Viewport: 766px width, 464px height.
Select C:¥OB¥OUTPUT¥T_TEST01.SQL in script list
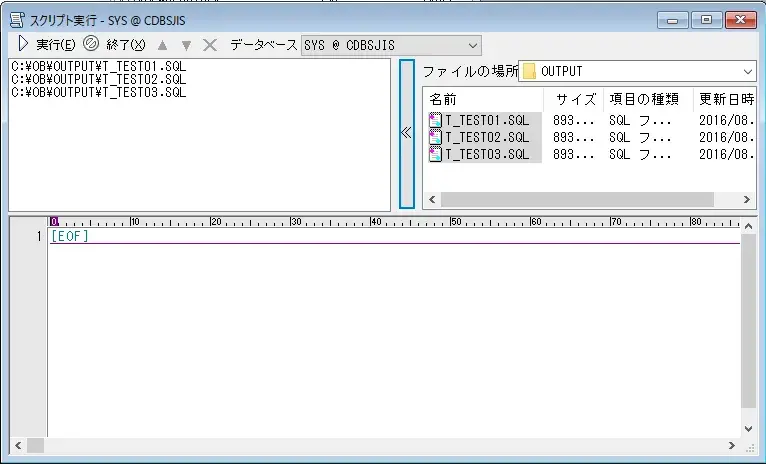coord(99,67)
